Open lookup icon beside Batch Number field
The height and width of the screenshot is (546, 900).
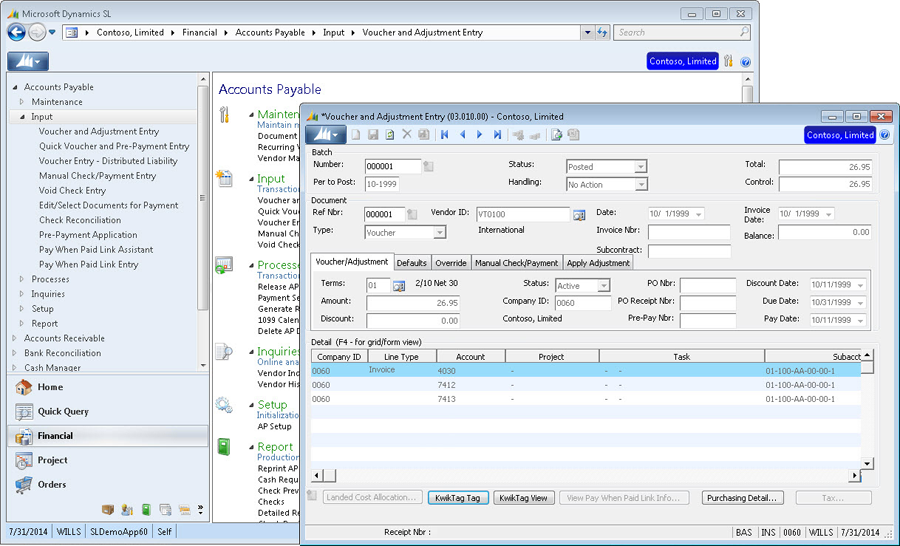428,166
